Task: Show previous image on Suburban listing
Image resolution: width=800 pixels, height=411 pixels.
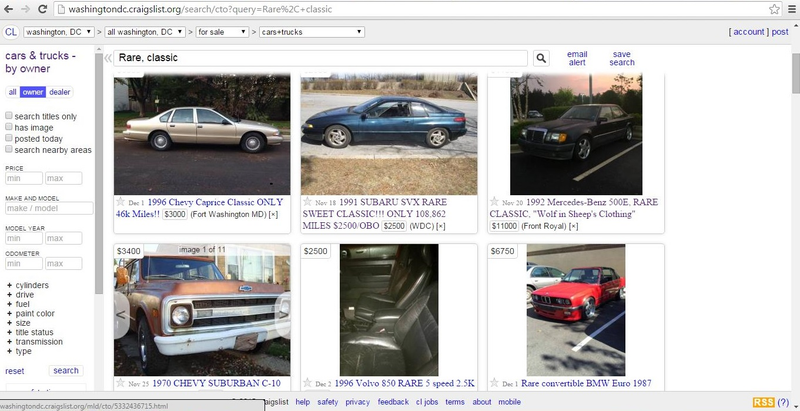Action: [121, 315]
